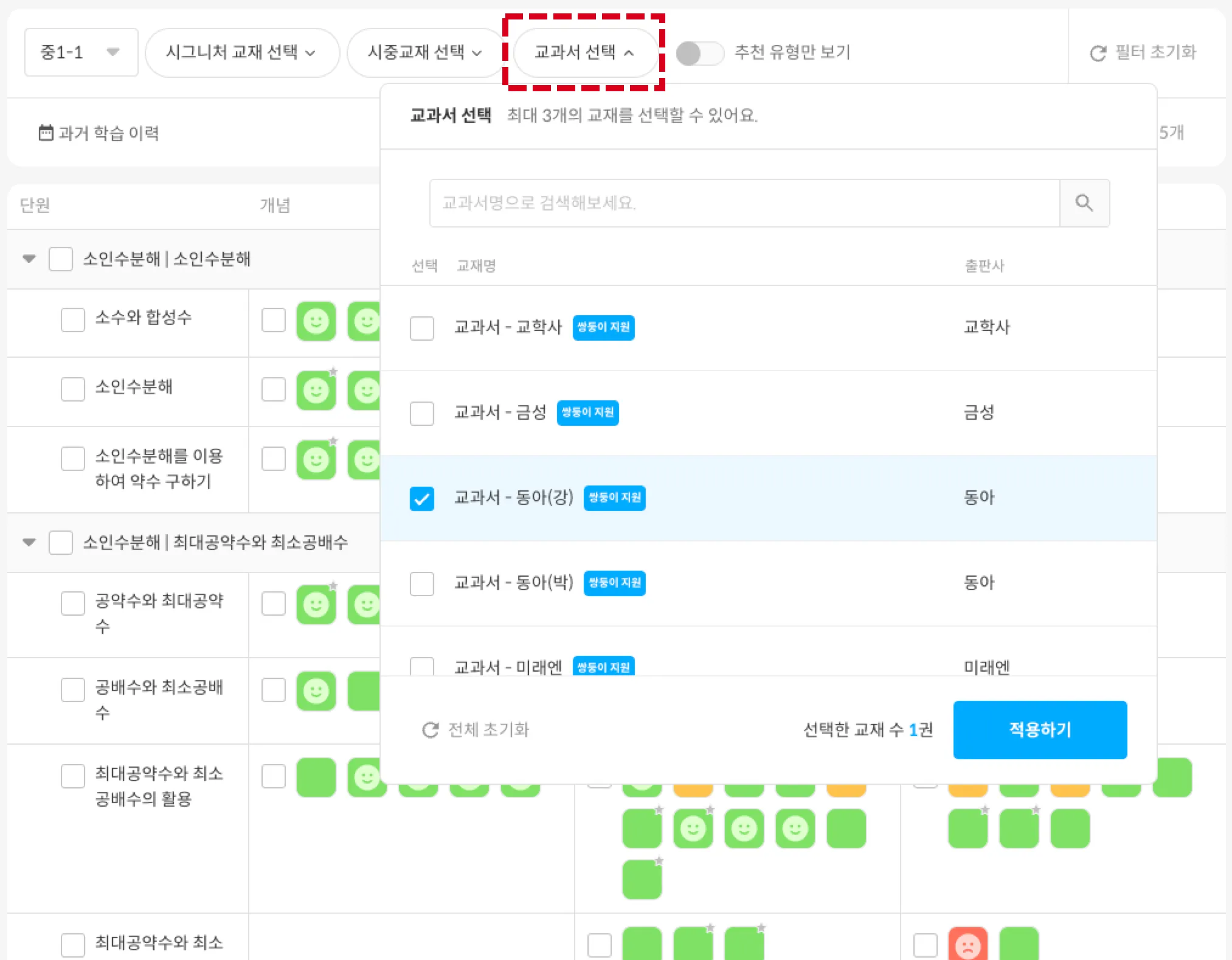
Task: Collapse the 소인수분해 | 소인수분해 unit arrow
Action: click(29, 259)
